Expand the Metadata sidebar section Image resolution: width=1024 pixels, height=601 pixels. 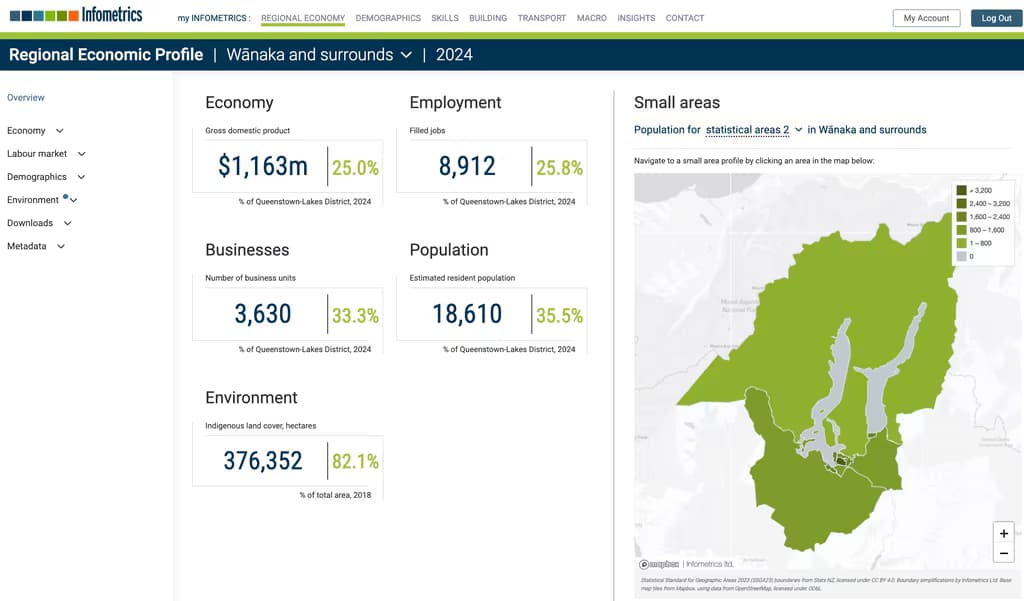[x=35, y=246]
